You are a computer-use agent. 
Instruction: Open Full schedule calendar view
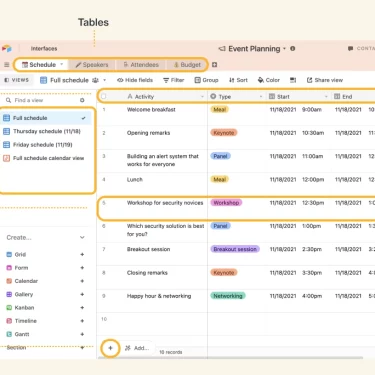tap(45, 158)
